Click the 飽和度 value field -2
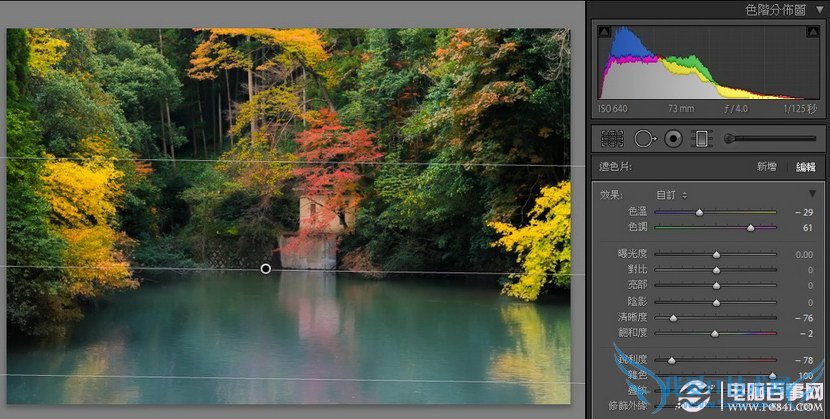Viewport: 830px width, 419px height. [806, 334]
